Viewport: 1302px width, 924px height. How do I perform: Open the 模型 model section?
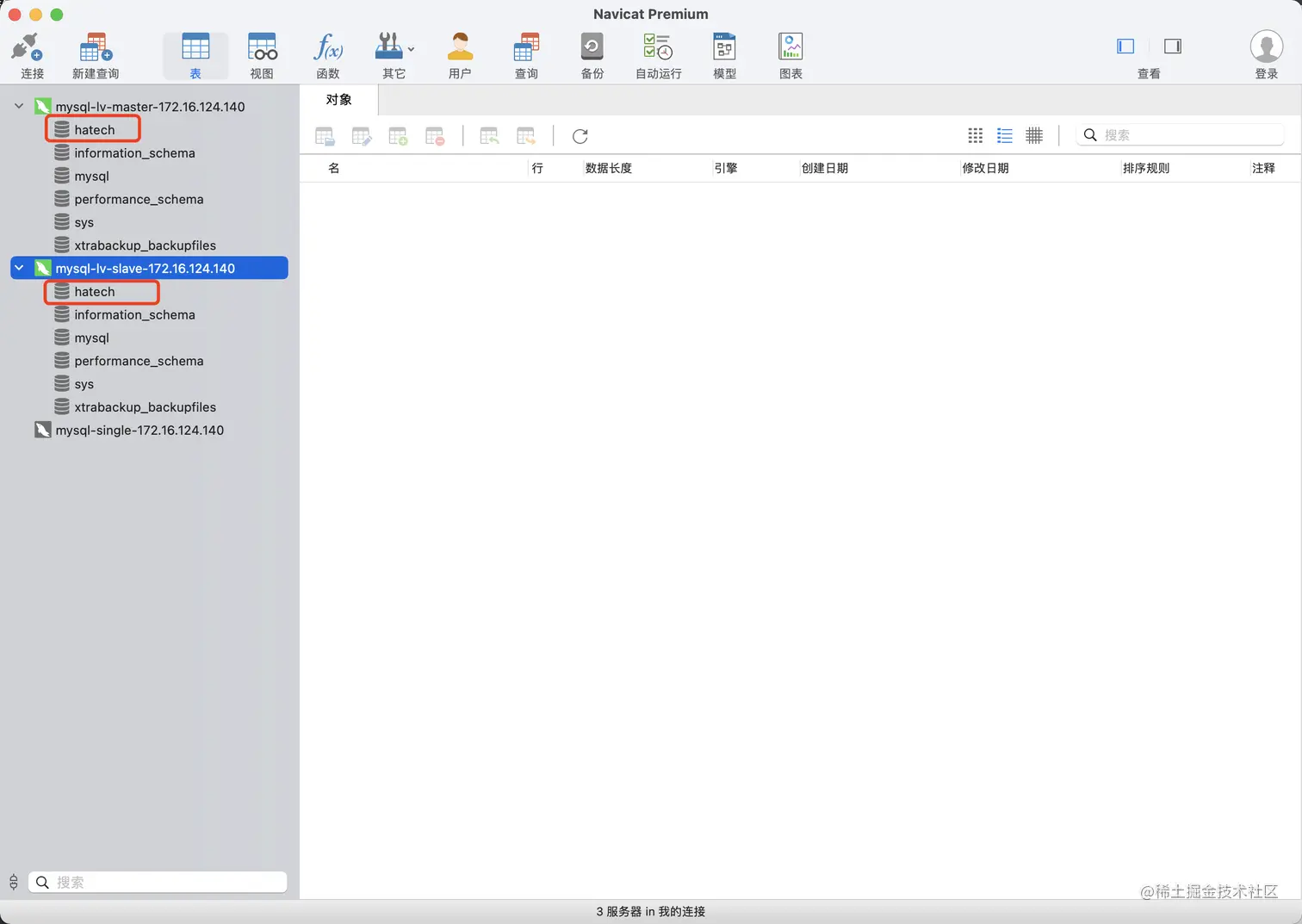(x=724, y=56)
